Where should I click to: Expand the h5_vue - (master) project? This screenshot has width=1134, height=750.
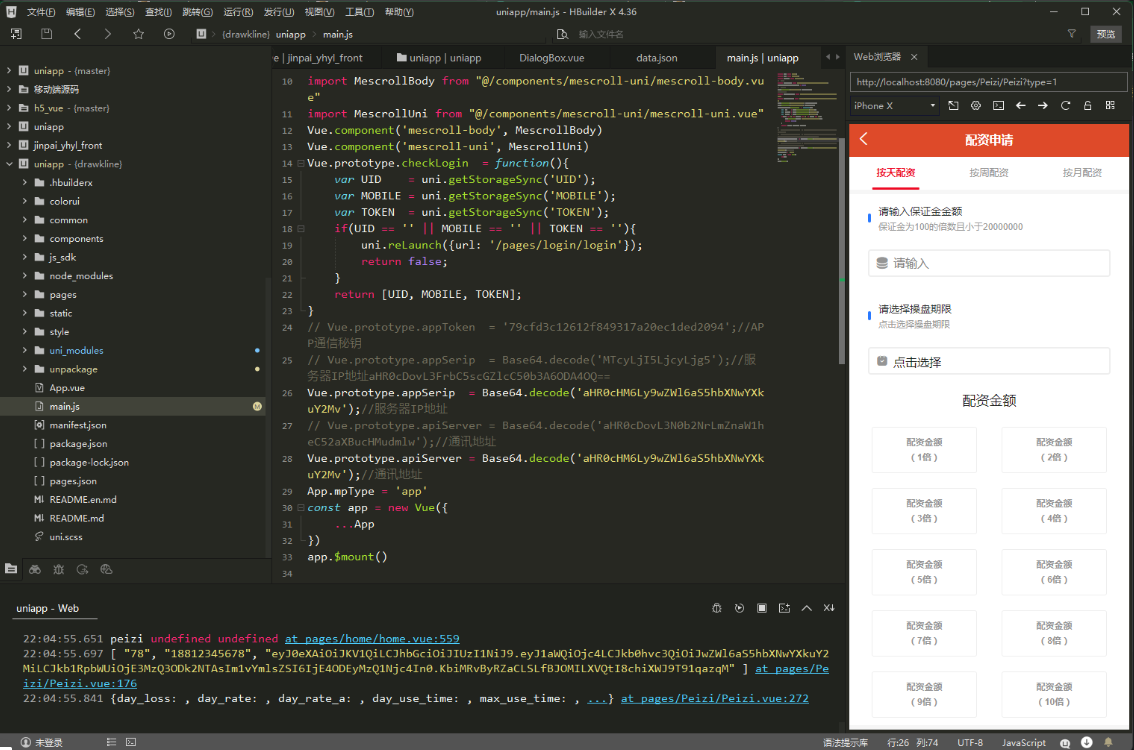(x=9, y=108)
